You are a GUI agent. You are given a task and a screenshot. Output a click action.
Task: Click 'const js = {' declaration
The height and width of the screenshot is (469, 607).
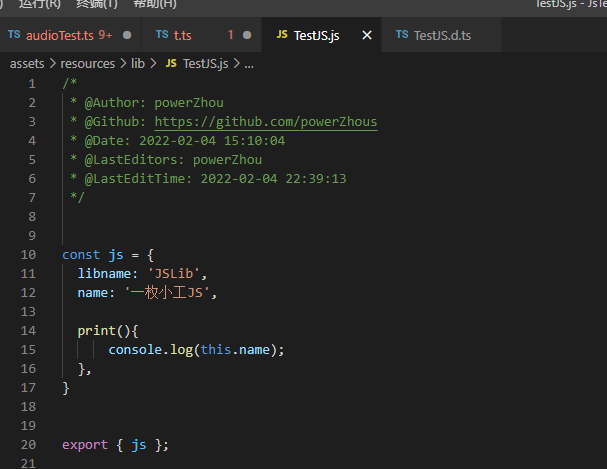tap(108, 255)
